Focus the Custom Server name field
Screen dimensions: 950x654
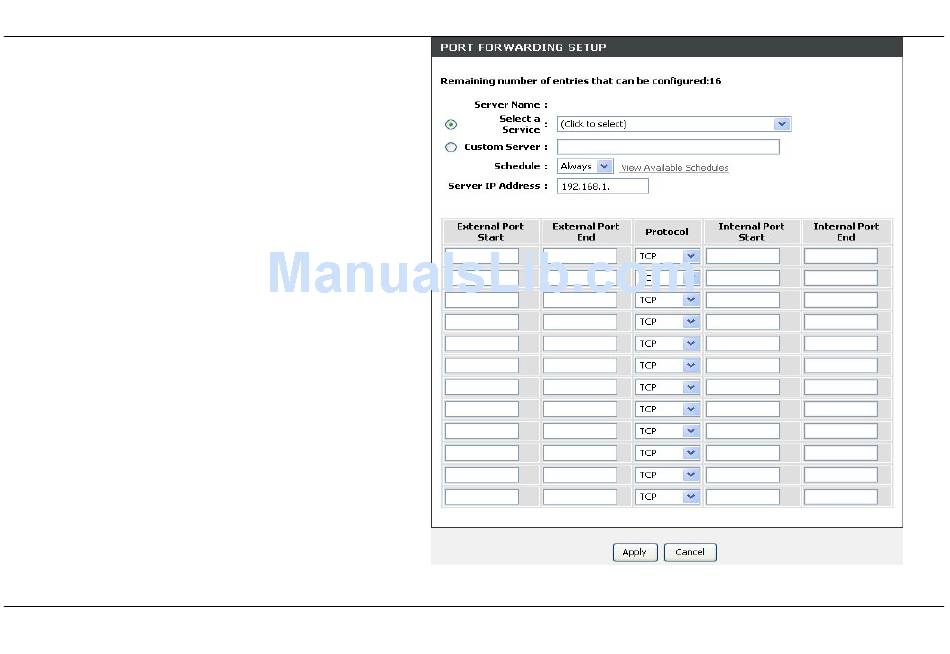coord(668,147)
